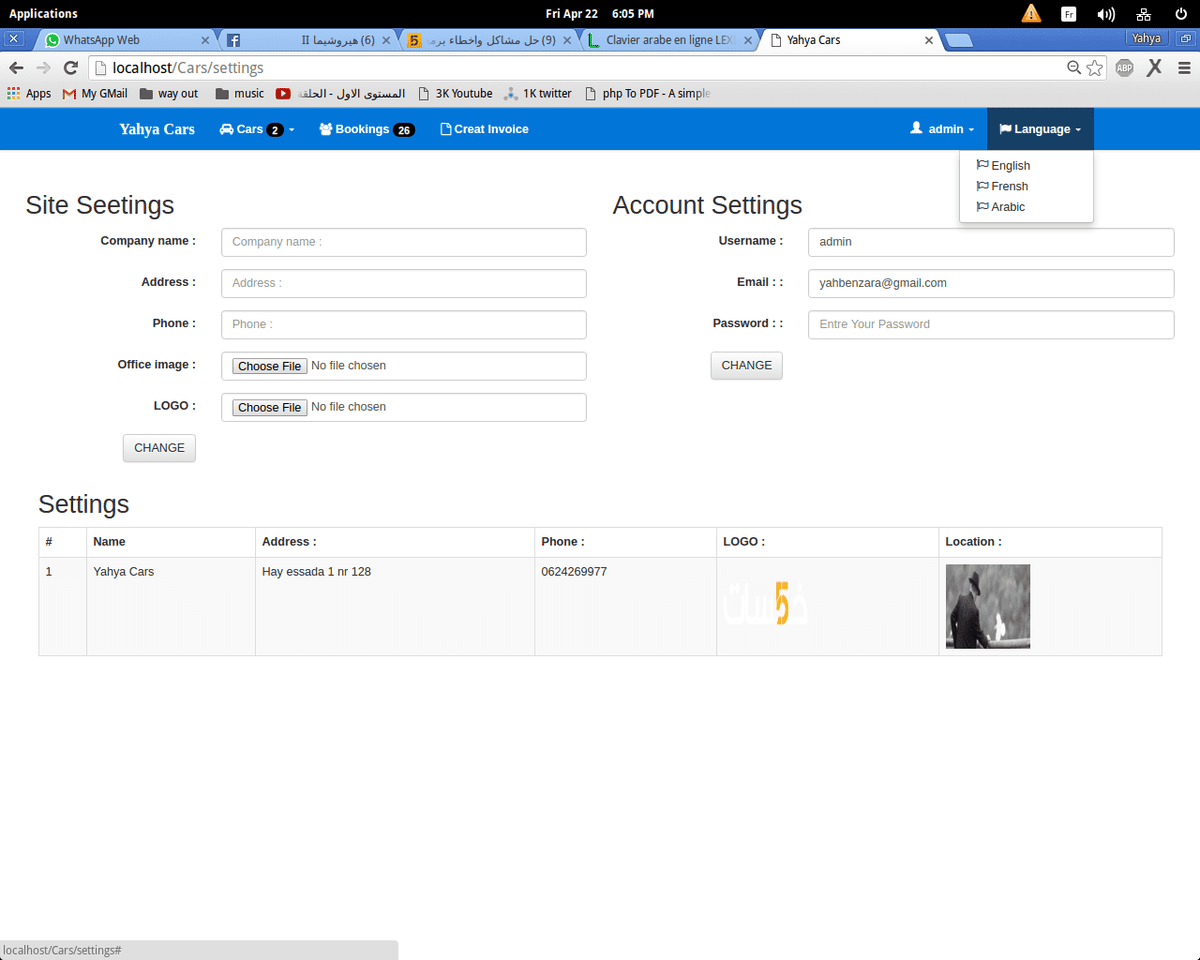Click the Company name input field
The width and height of the screenshot is (1200, 960).
(403, 242)
